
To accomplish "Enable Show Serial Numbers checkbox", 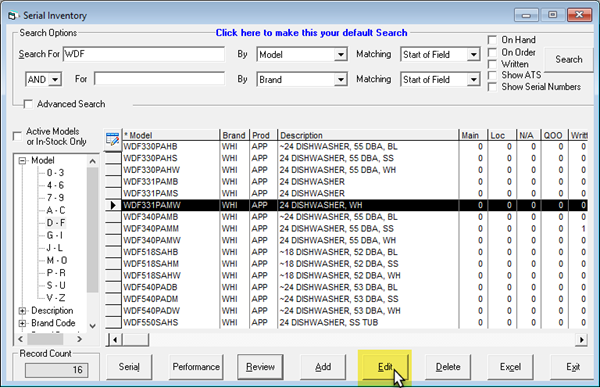I will [492, 87].
